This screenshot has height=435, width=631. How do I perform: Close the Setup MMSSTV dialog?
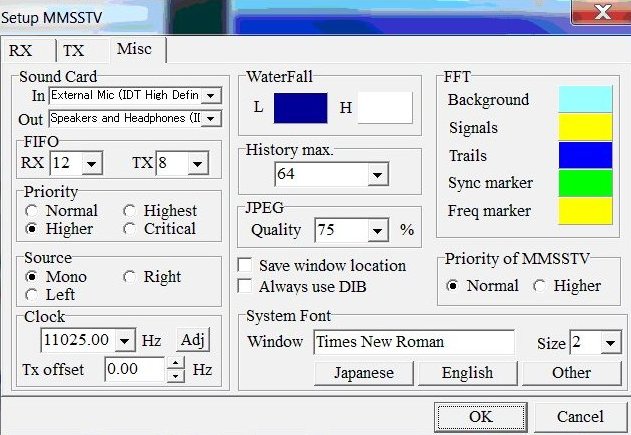coord(602,12)
